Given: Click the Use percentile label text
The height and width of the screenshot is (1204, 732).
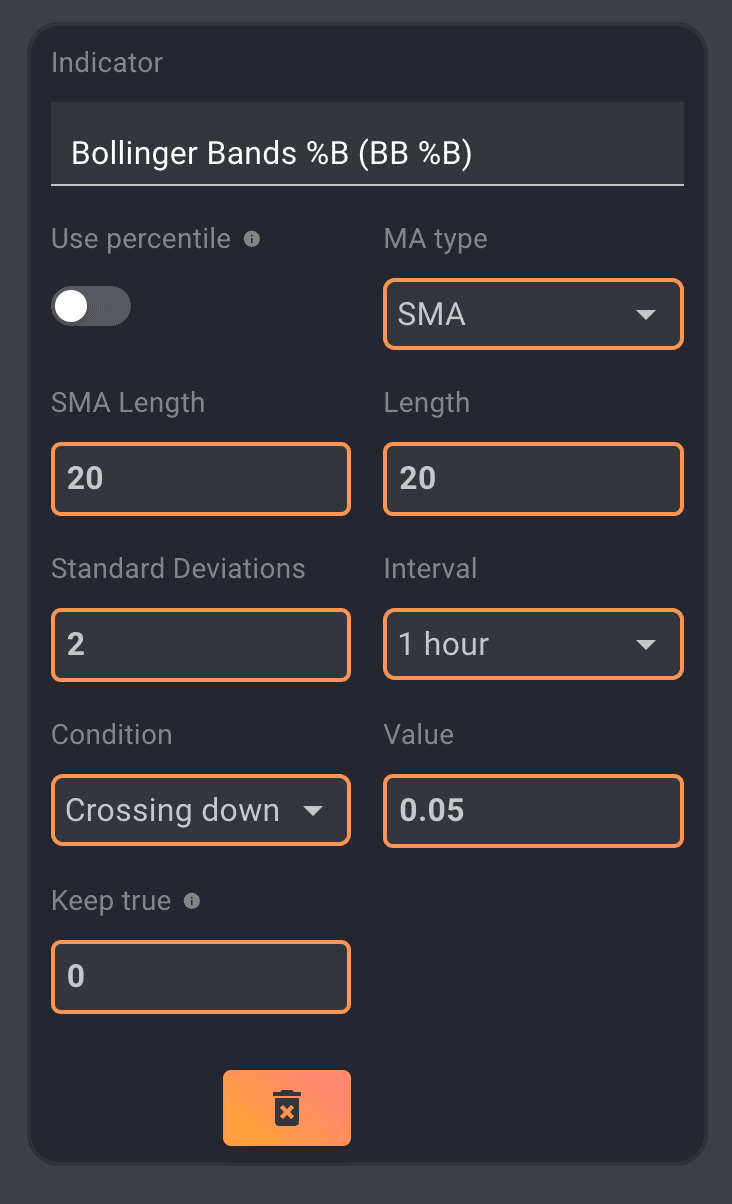Looking at the screenshot, I should [141, 239].
